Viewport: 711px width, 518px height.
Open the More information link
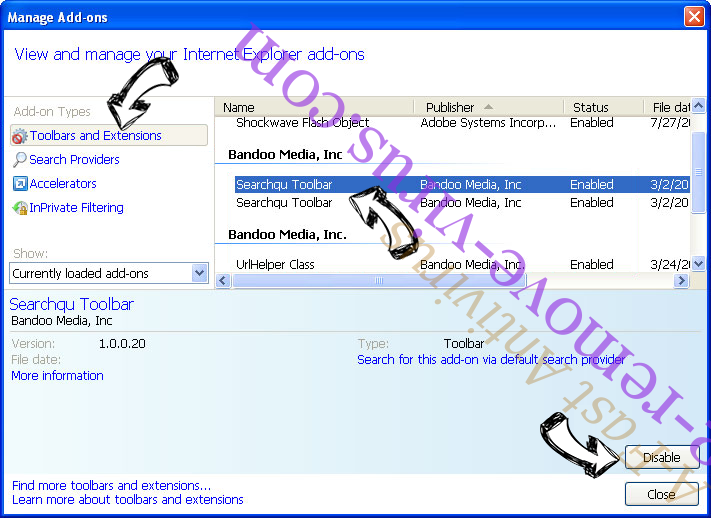58,376
